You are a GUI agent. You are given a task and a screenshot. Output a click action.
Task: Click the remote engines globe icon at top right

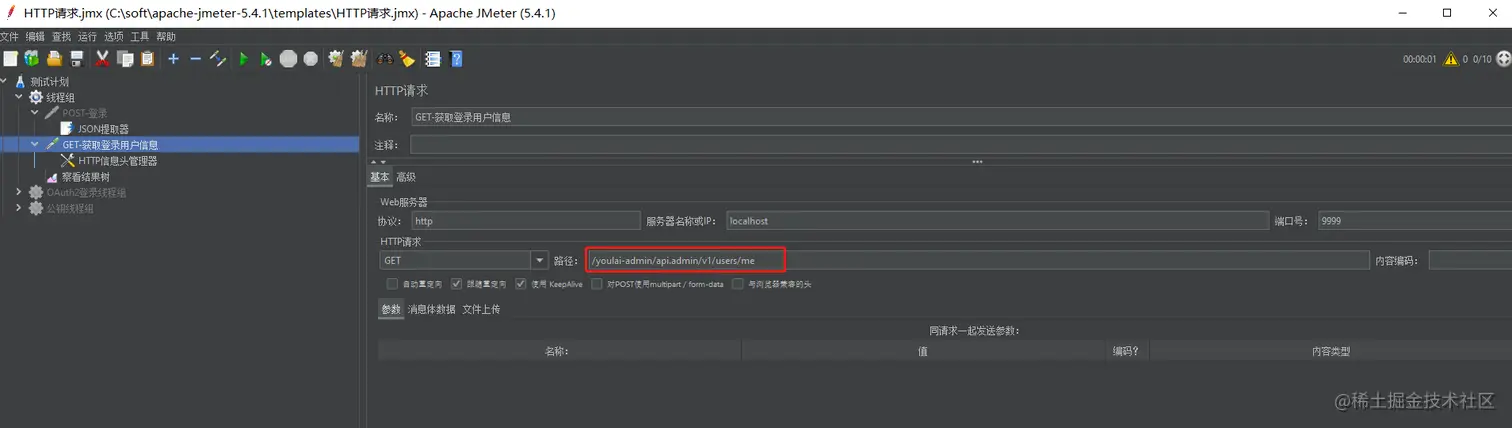click(x=1503, y=59)
